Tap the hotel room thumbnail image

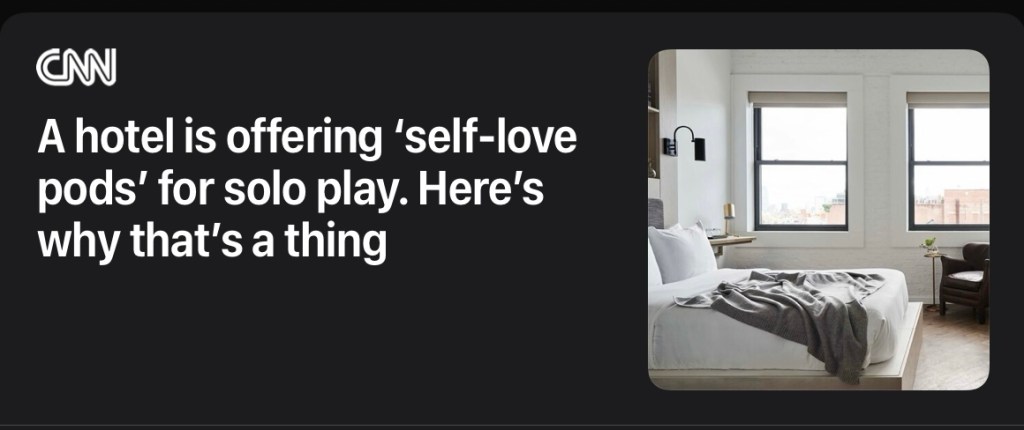(x=818, y=220)
